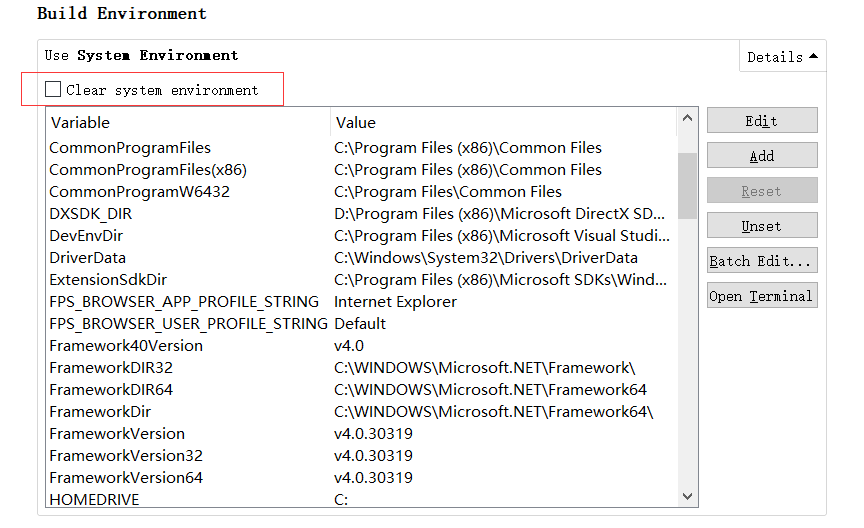
Task: Enable the Clear system environment checkbox
Action: (x=53, y=89)
